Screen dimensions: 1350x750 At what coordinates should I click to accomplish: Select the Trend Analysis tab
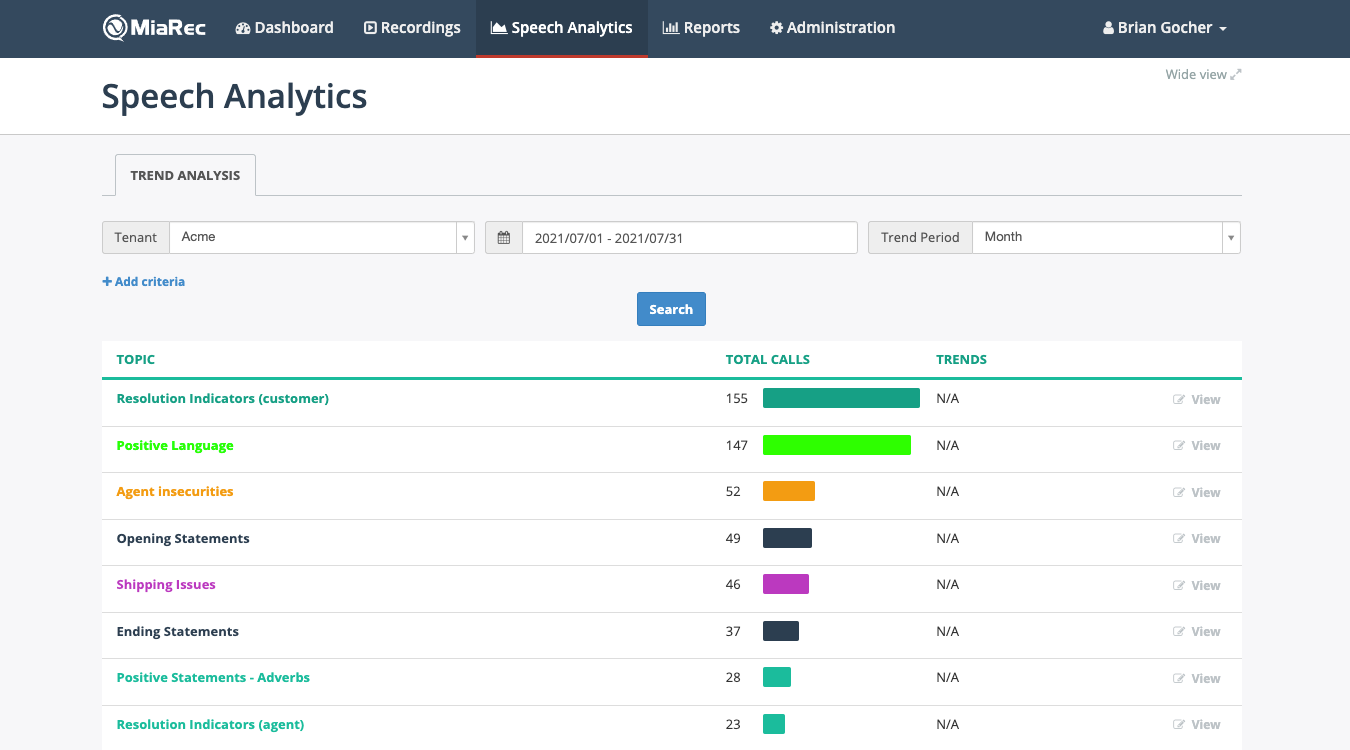(x=185, y=175)
